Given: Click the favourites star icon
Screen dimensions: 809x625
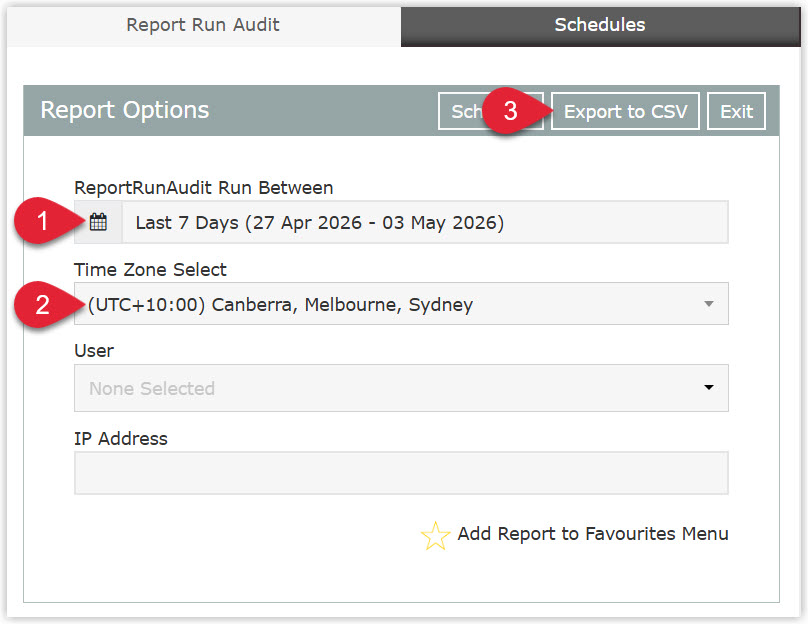Looking at the screenshot, I should point(435,535).
